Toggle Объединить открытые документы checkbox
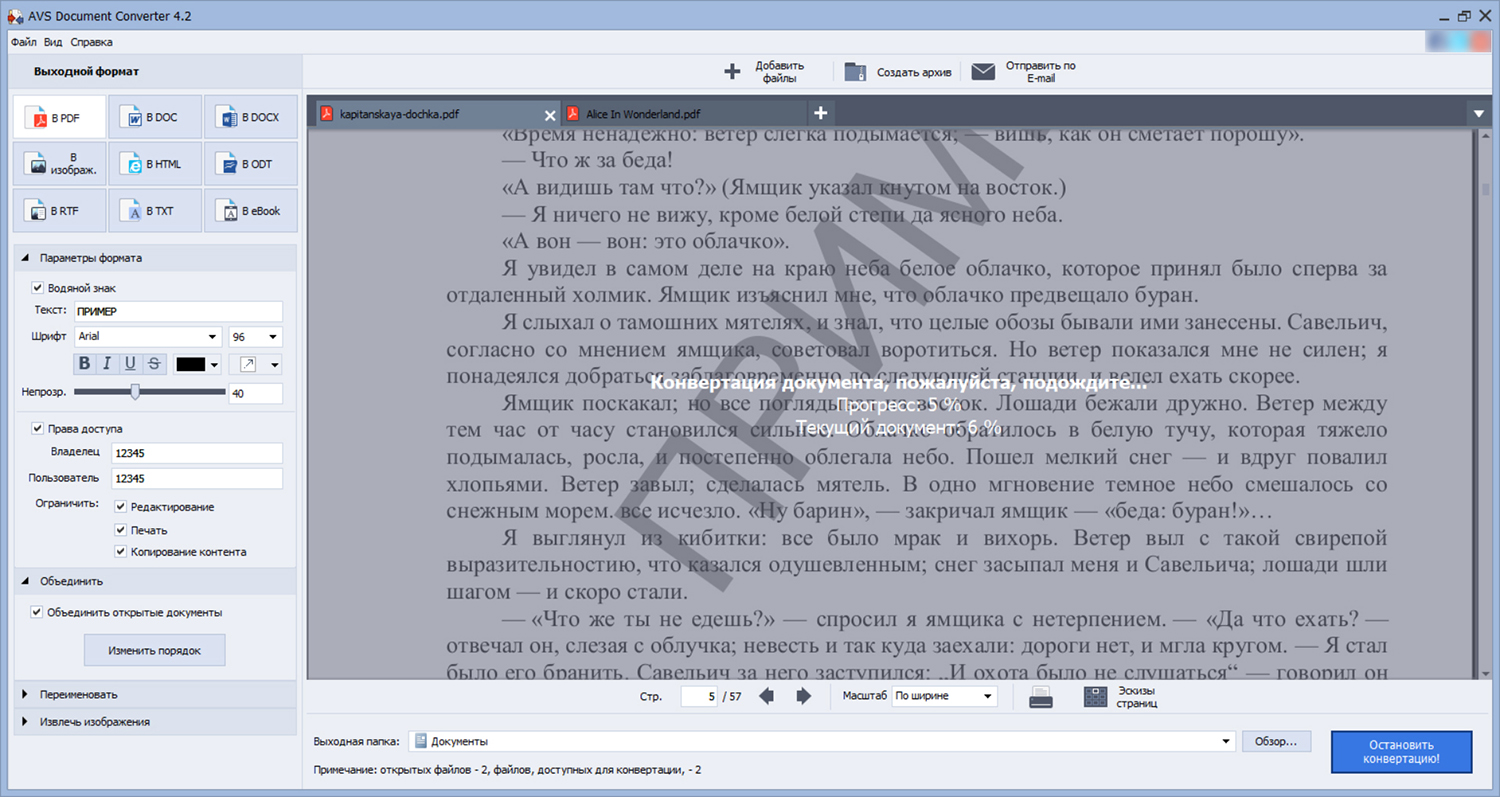The image size is (1500, 797). click(38, 612)
